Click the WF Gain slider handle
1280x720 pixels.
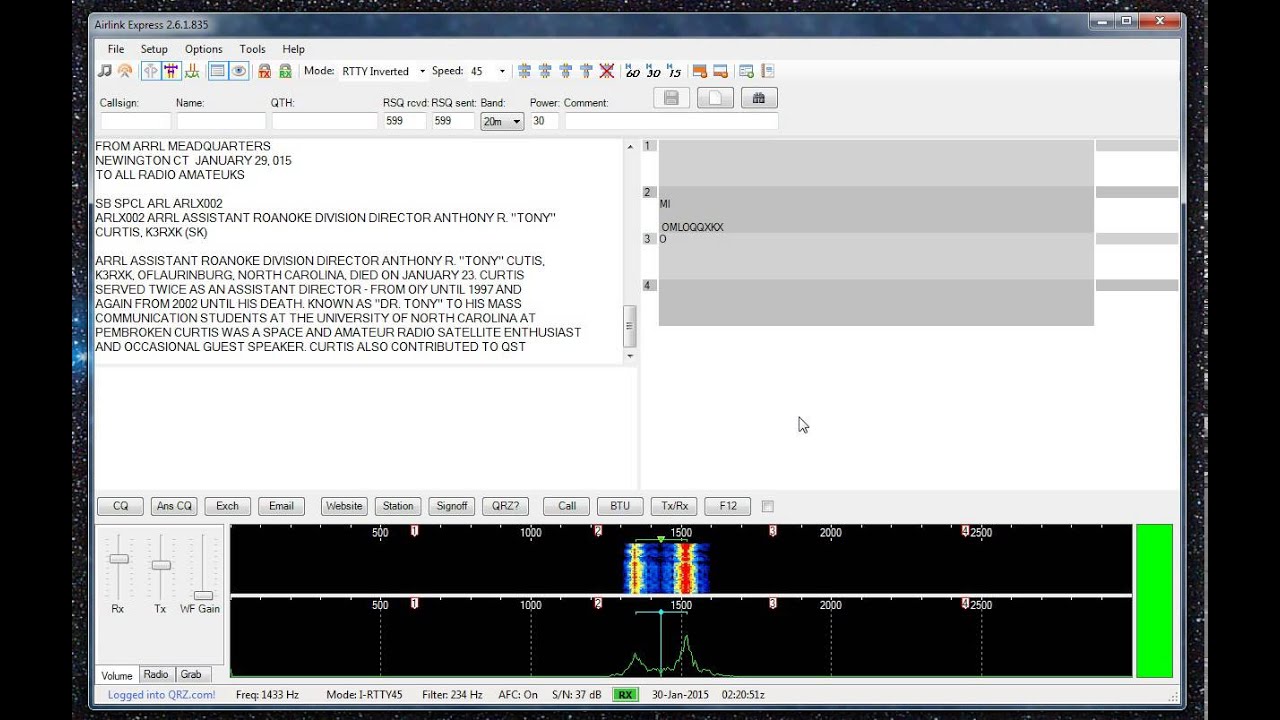pyautogui.click(x=203, y=596)
